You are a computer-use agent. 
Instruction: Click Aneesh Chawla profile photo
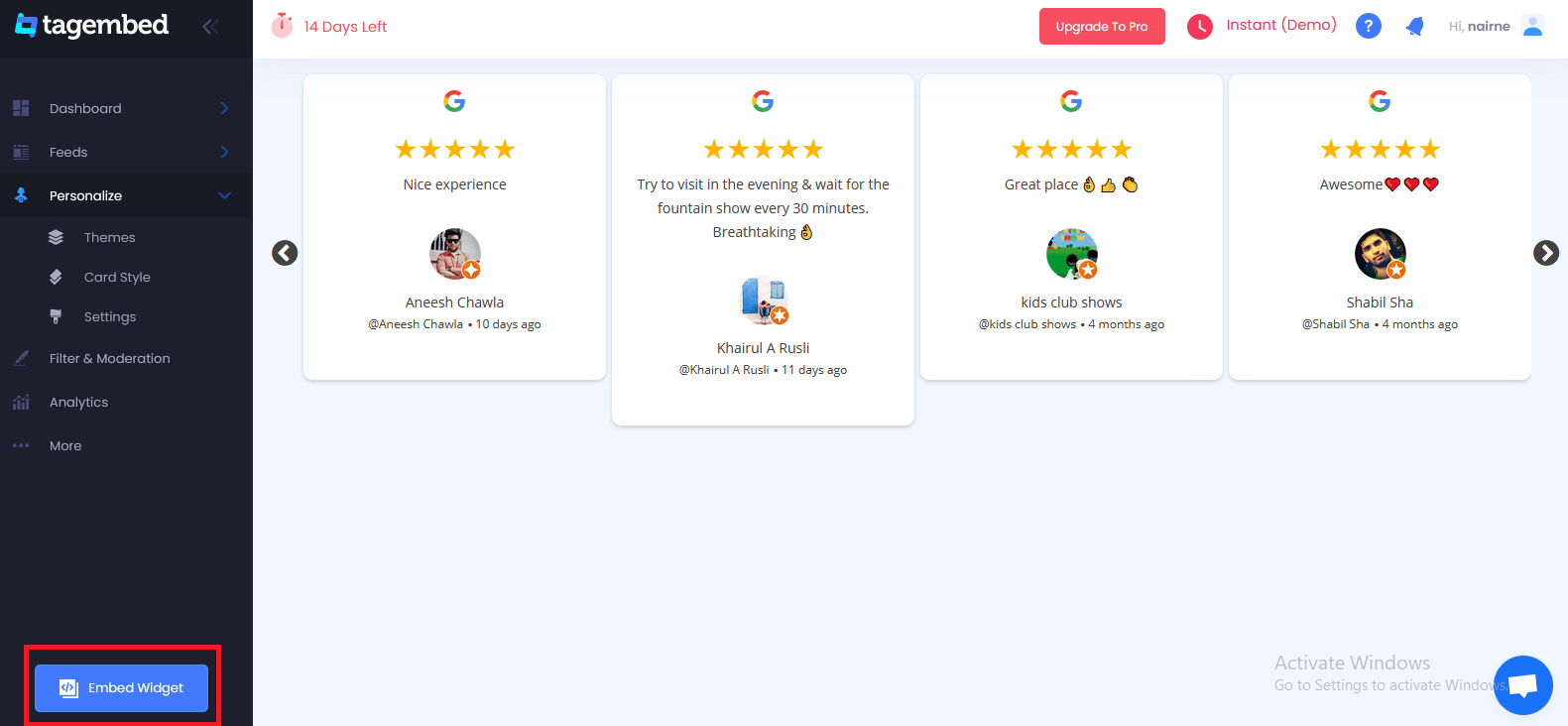(455, 254)
